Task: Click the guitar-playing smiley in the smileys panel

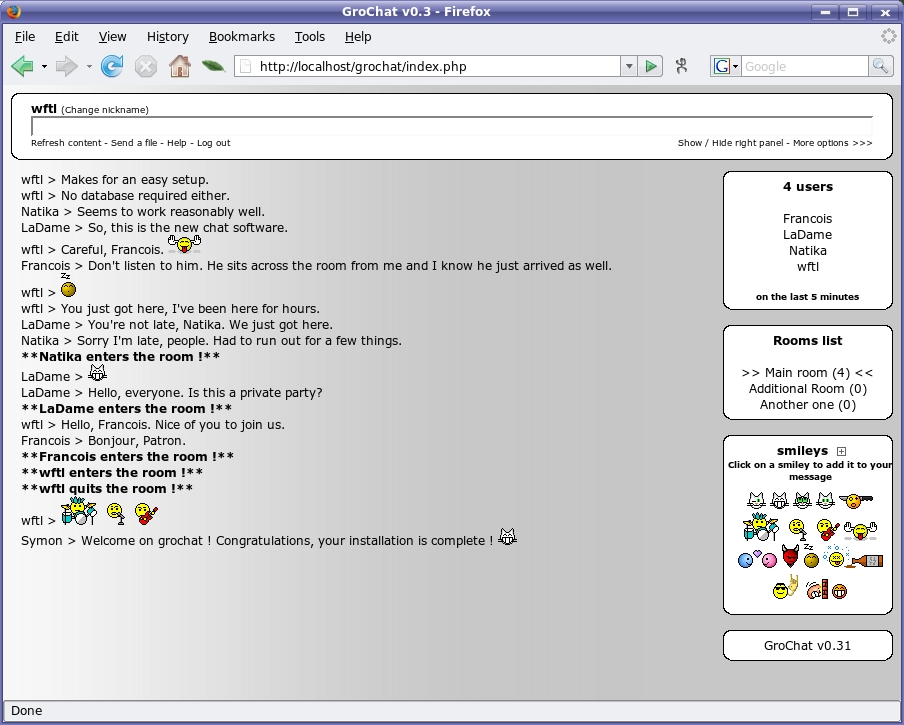Action: (x=826, y=529)
